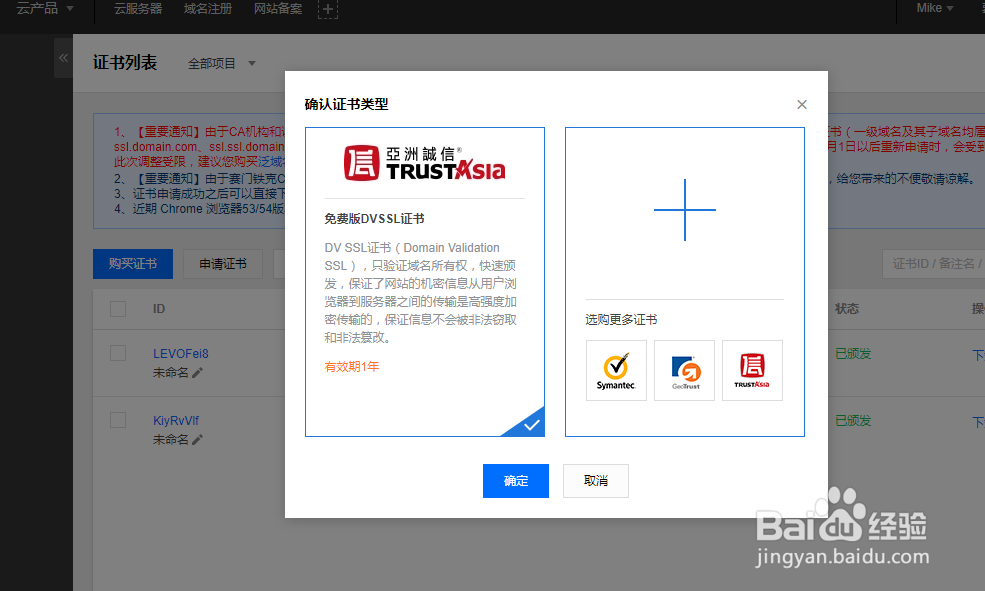Click the large plus icon for more certificates
The image size is (985, 591).
(x=685, y=210)
